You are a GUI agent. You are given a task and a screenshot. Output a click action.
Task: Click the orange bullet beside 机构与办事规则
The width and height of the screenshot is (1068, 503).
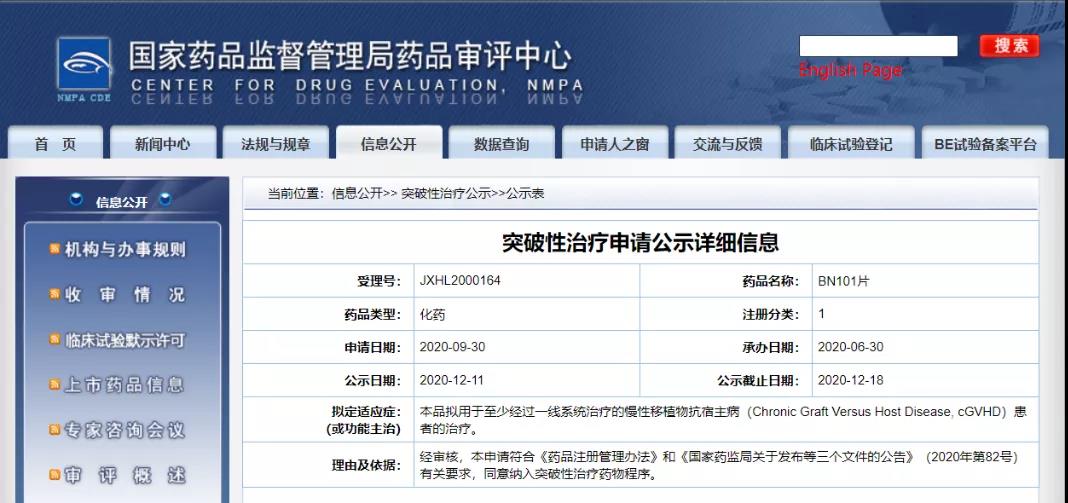(54, 249)
